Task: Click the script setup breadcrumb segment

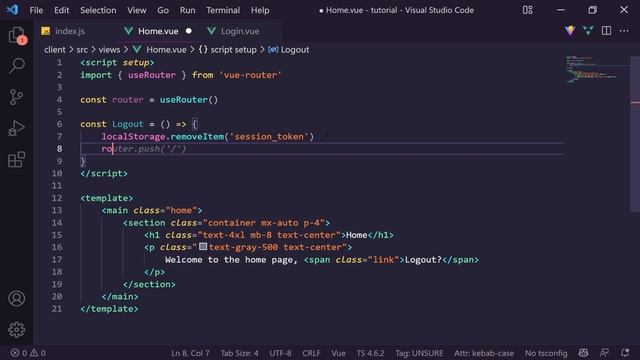Action: coord(228,50)
